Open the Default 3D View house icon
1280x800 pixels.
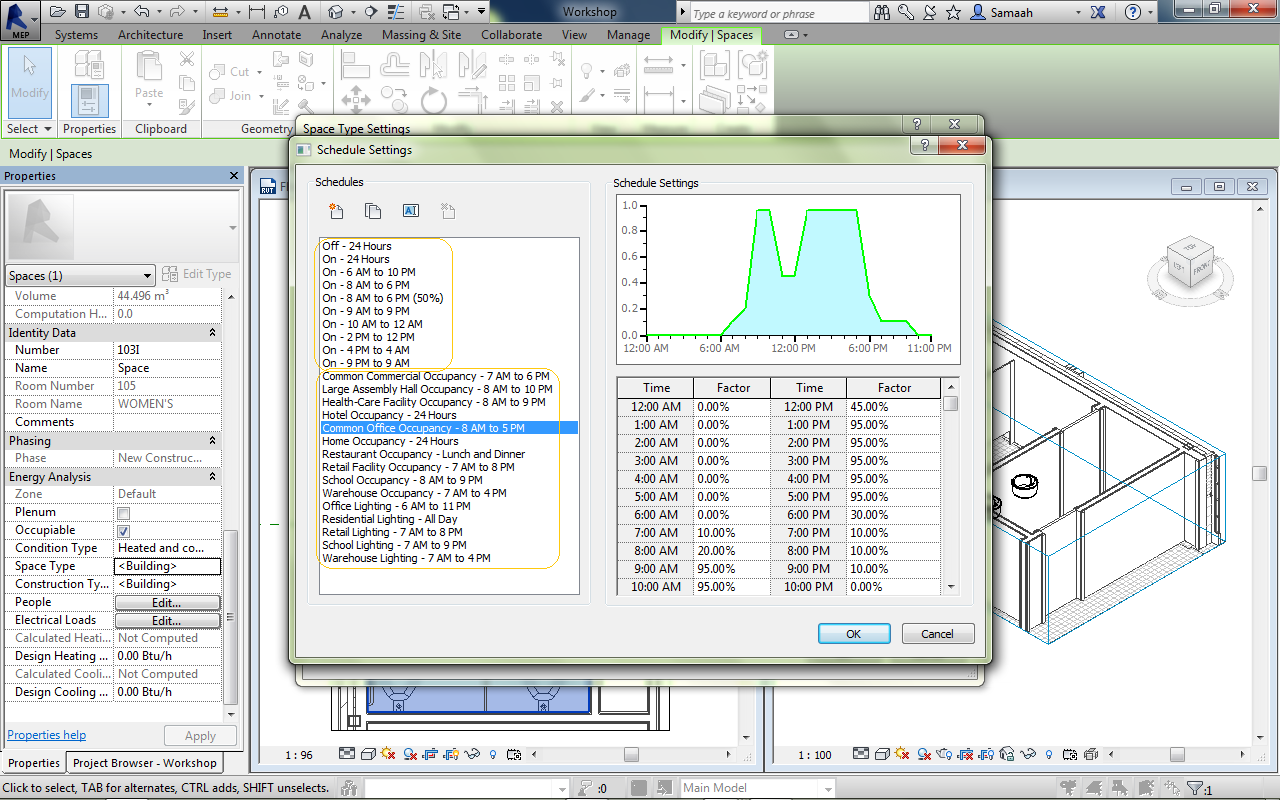click(x=335, y=12)
